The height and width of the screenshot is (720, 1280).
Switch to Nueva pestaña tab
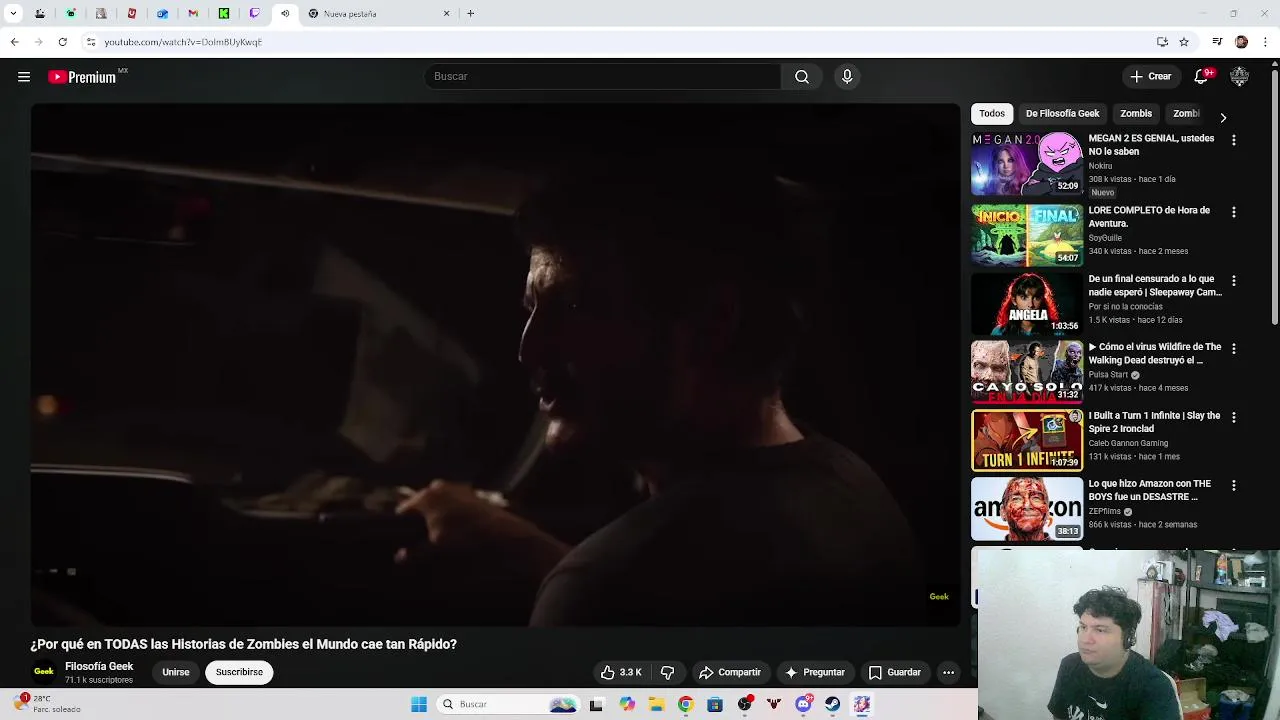(378, 14)
